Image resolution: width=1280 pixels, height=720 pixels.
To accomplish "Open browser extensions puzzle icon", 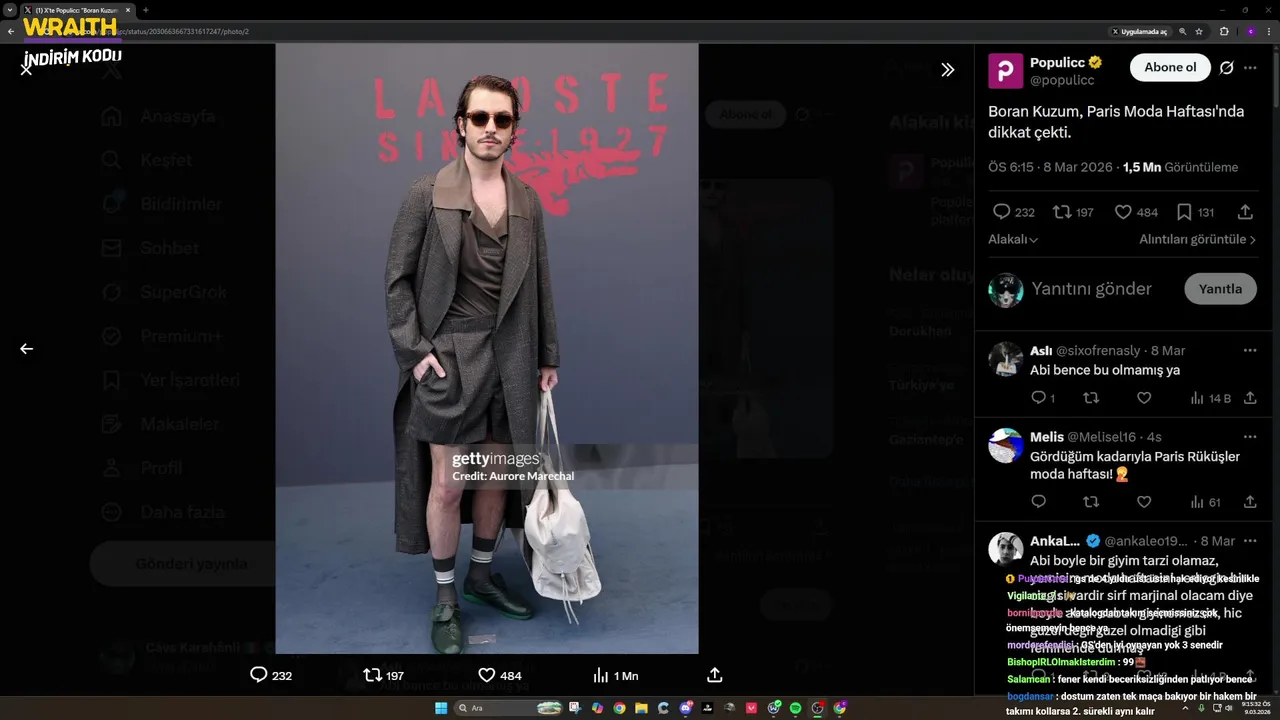I will pos(1224,32).
